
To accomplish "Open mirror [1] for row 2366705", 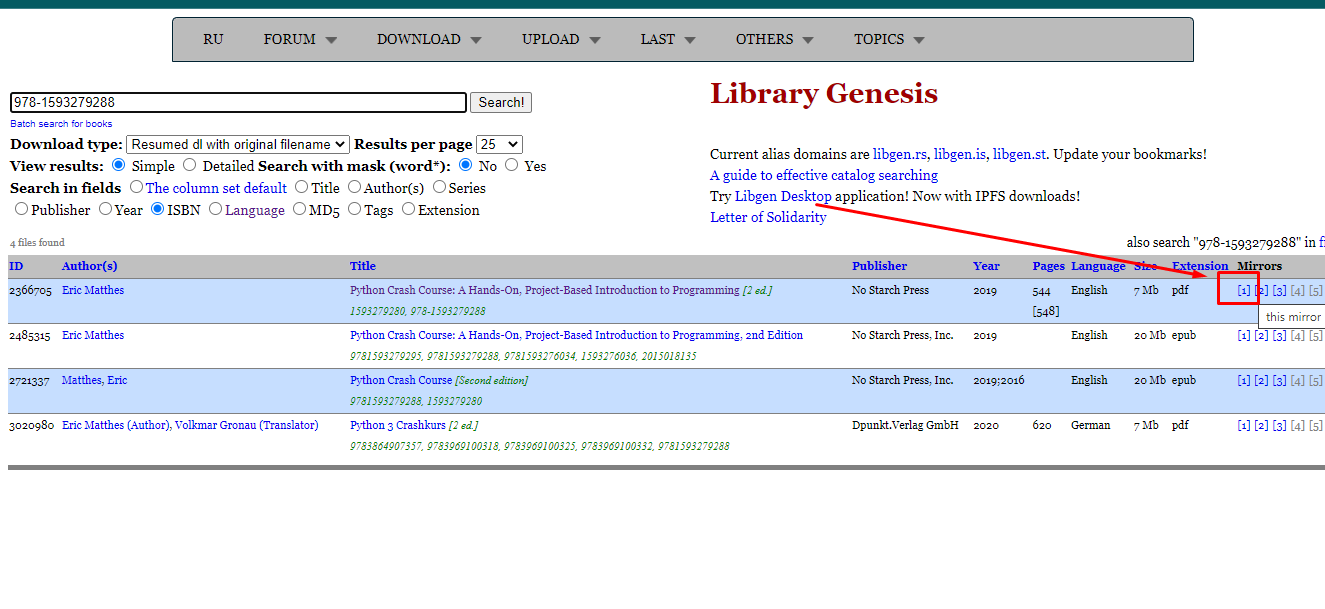I will (x=1244, y=291).
